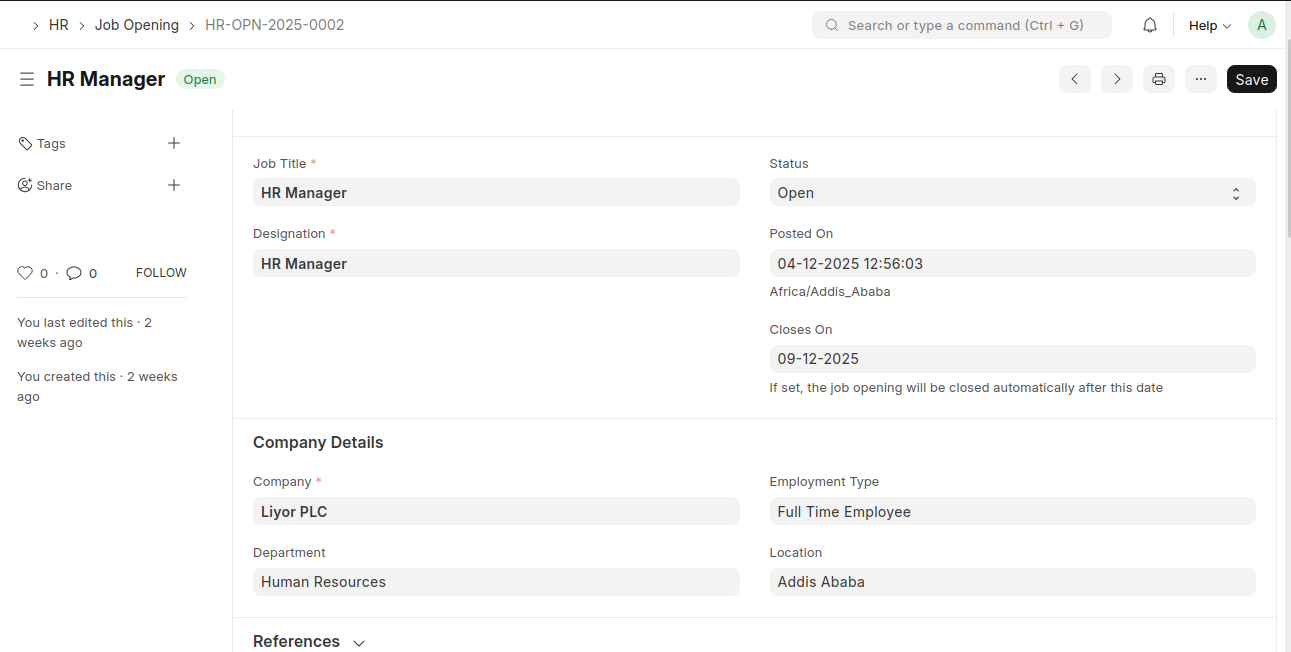Add a tag with plus icon
The width and height of the screenshot is (1291, 652).
coord(174,143)
